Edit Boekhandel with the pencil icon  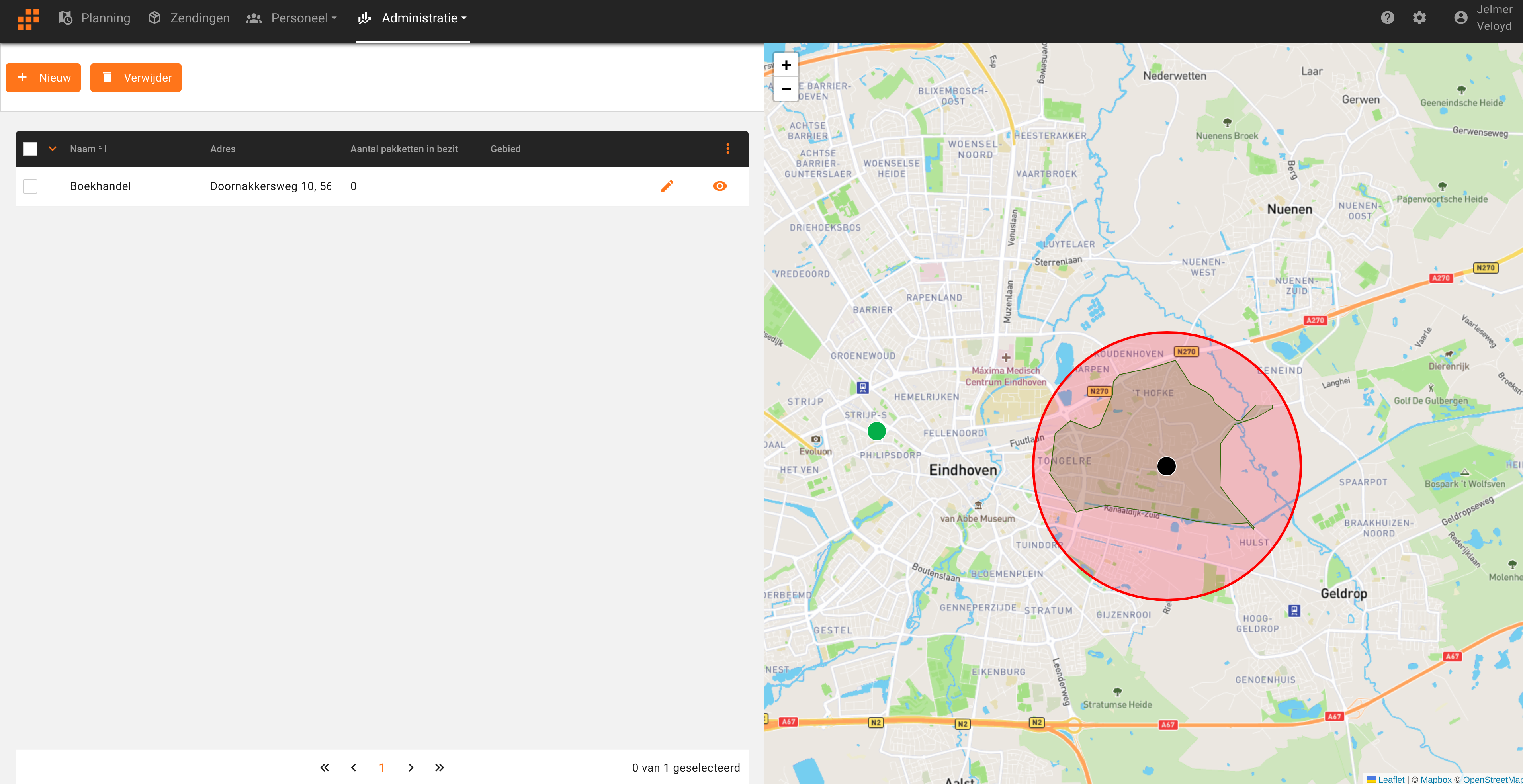[667, 186]
